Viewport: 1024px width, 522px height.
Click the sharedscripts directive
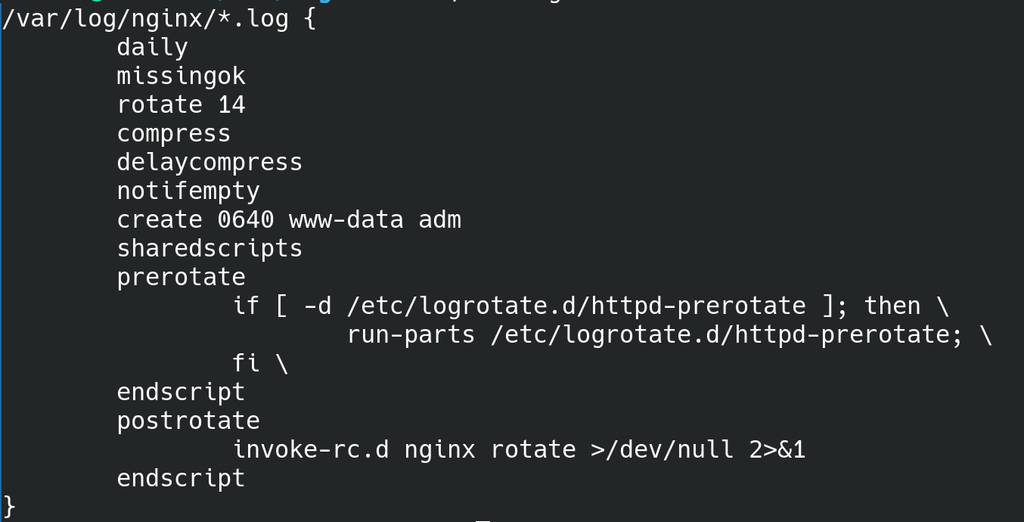tap(210, 248)
